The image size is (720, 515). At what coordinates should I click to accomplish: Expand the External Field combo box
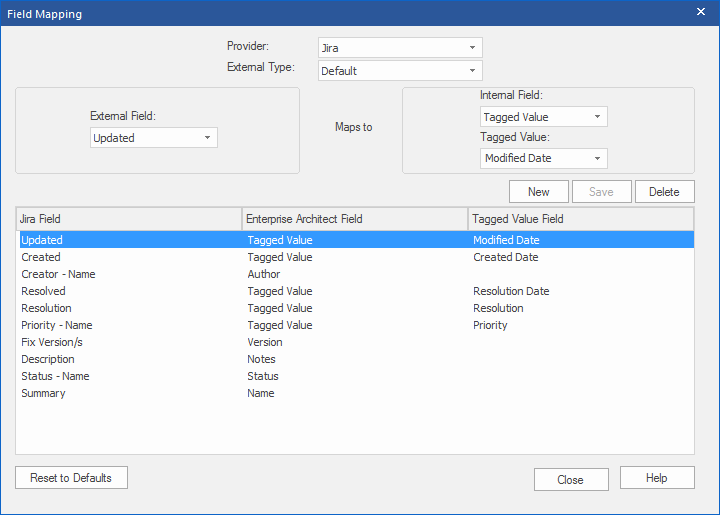tap(154, 138)
